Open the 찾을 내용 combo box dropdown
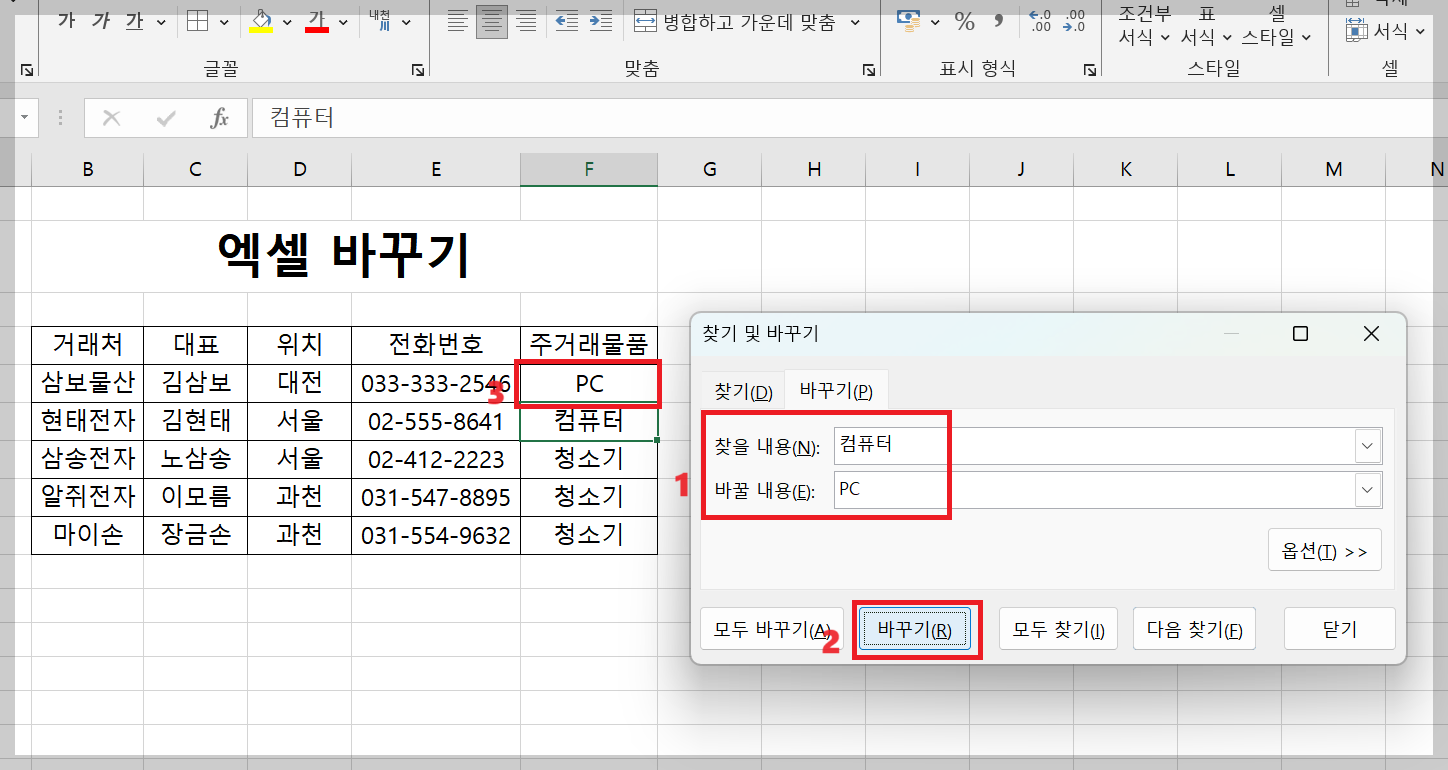The image size is (1448, 770). tap(1366, 445)
